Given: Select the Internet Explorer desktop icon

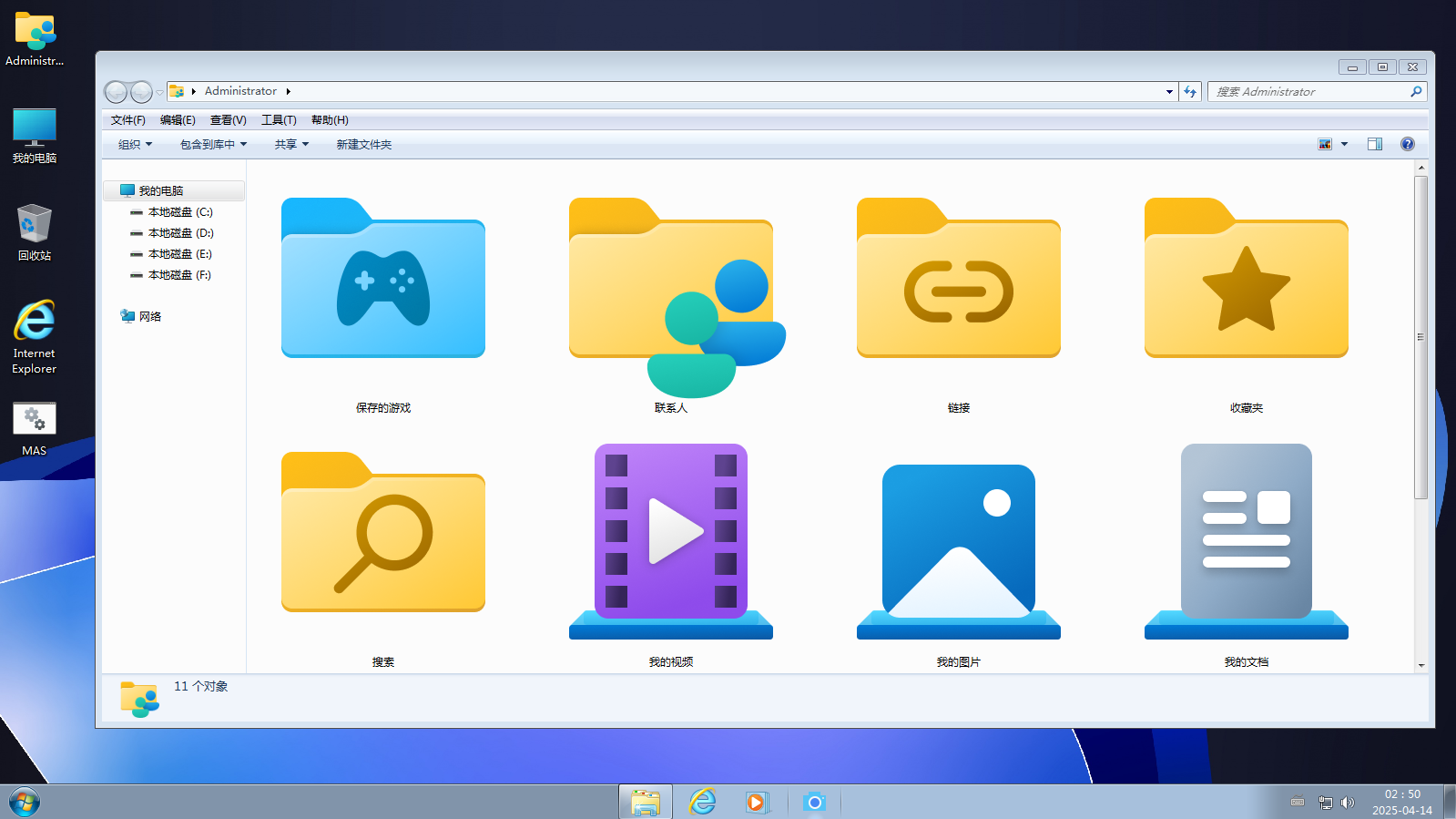Looking at the screenshot, I should pos(35,337).
